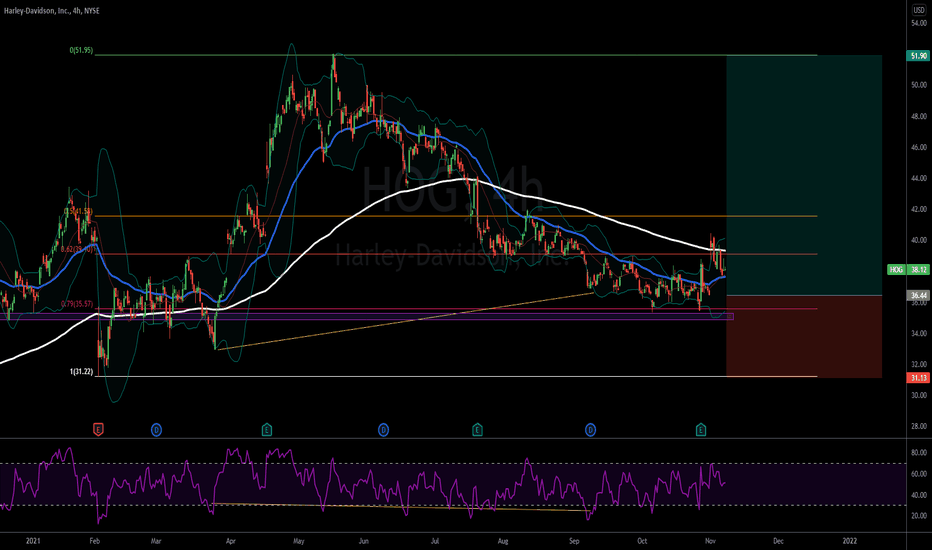The height and width of the screenshot is (550, 932).
Task: Click 54.00 on the price axis
Action: pyautogui.click(x=919, y=23)
